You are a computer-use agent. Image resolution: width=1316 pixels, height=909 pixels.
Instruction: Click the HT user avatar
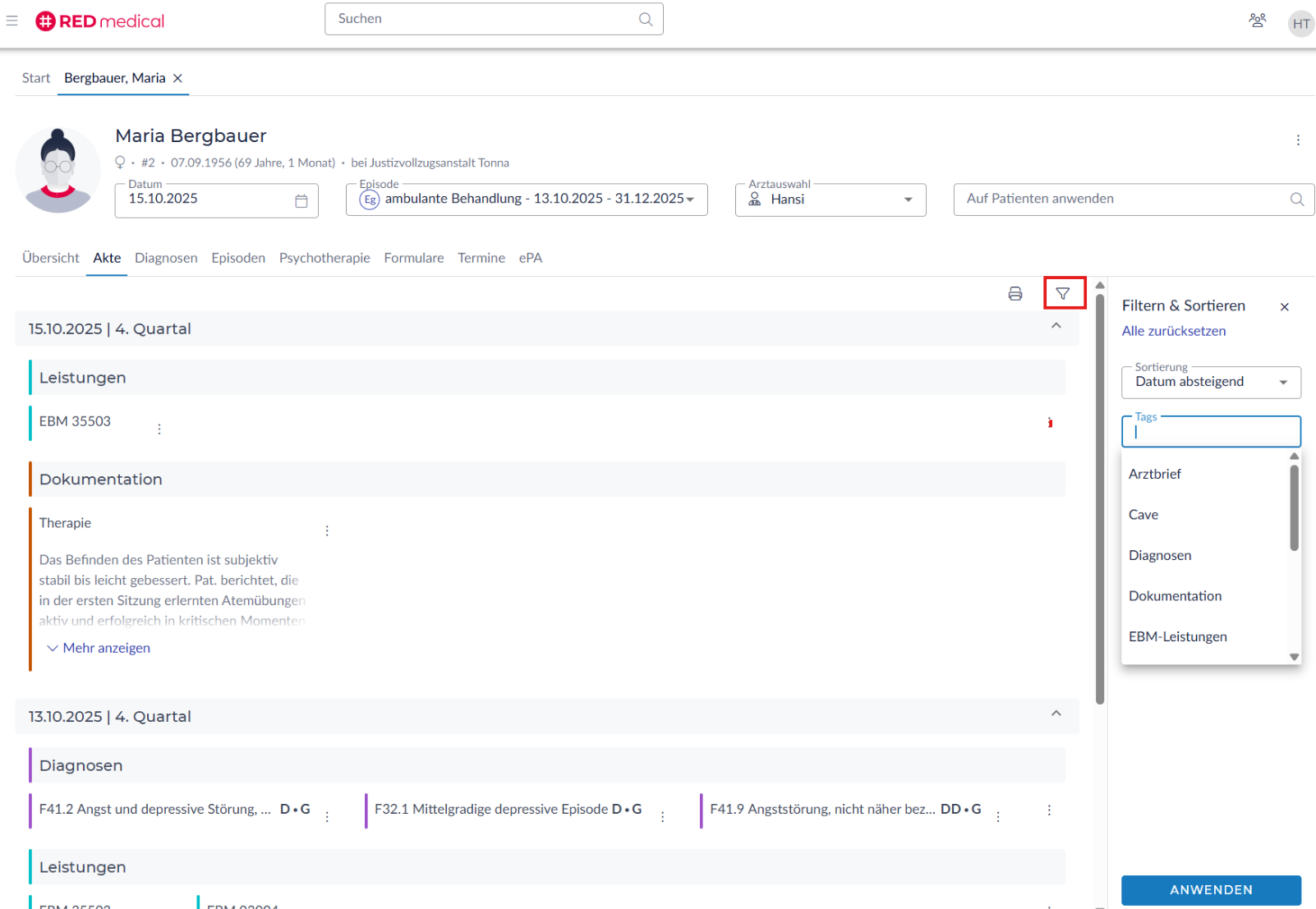point(1300,24)
